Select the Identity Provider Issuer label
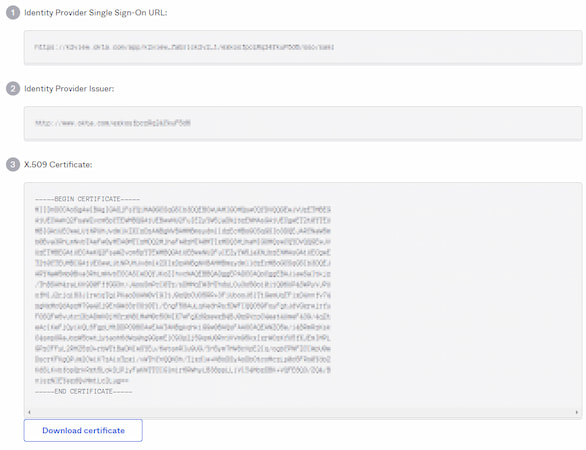586x450 pixels. click(x=69, y=89)
